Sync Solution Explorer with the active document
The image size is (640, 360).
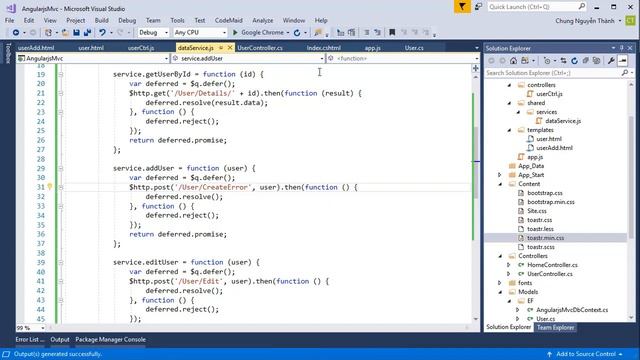point(563,60)
